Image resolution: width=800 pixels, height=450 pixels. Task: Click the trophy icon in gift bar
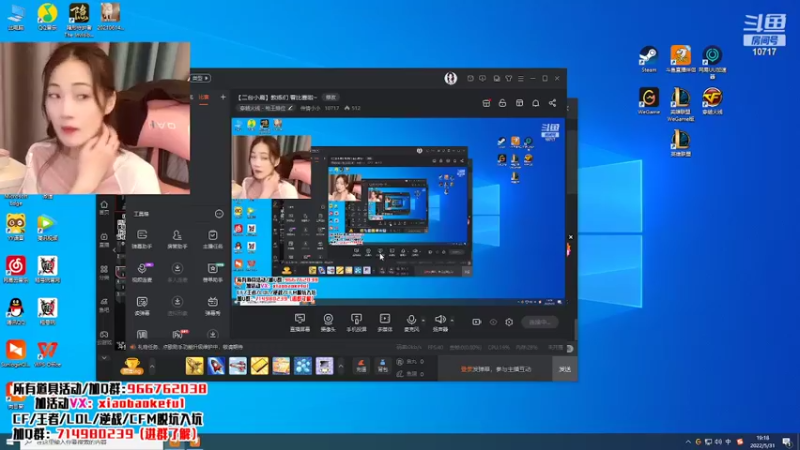coord(132,366)
